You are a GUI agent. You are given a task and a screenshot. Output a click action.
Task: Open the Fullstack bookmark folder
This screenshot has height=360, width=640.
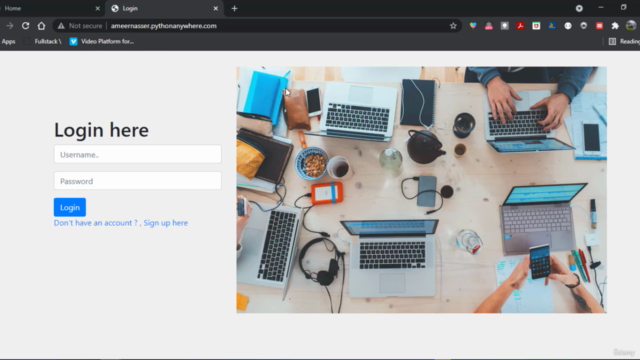point(43,41)
